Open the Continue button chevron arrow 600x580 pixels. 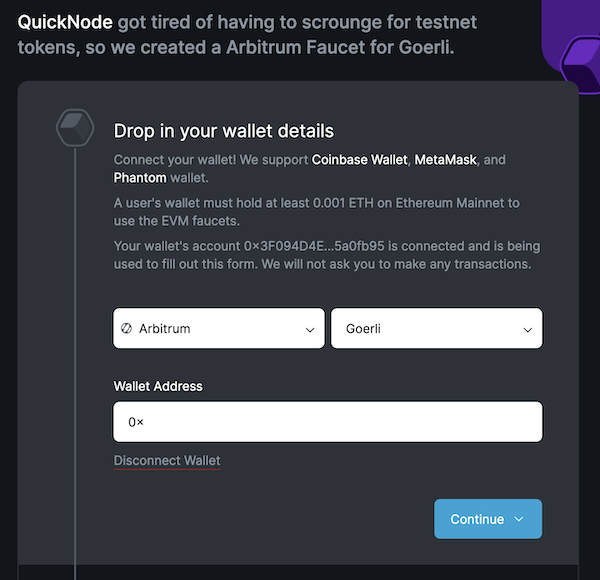point(519,519)
